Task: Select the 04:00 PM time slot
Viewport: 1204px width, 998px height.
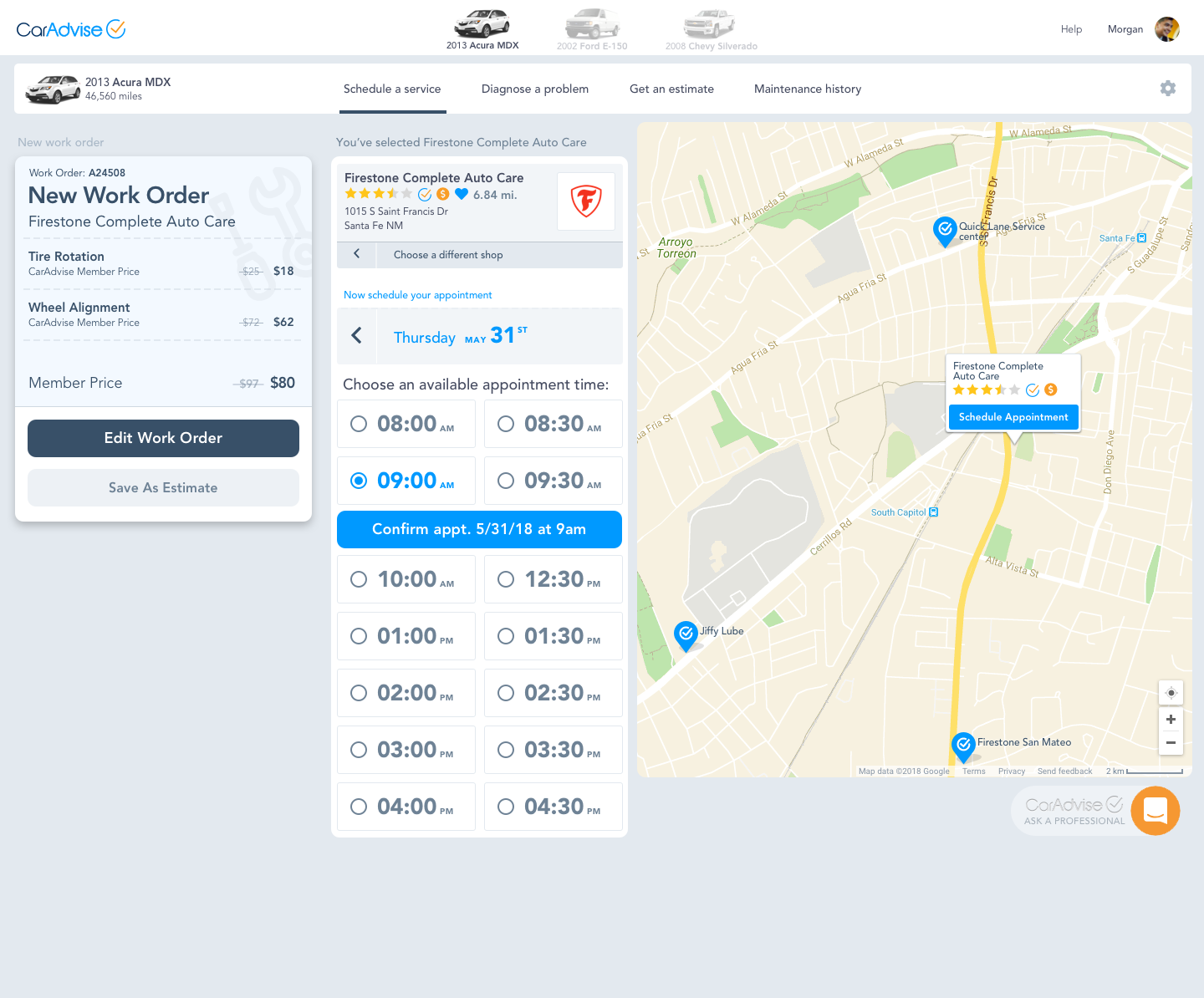Action: pos(406,807)
